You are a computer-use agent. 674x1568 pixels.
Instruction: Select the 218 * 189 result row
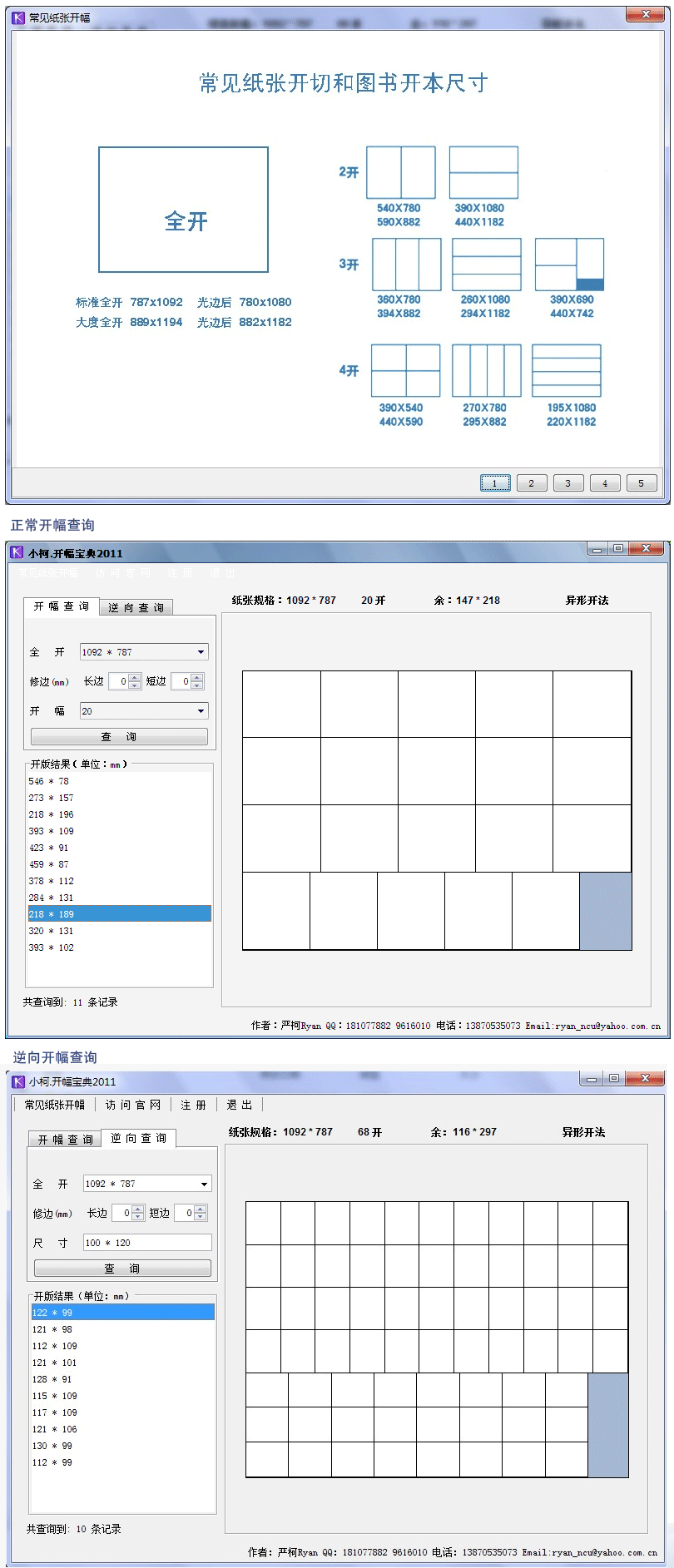coord(119,914)
